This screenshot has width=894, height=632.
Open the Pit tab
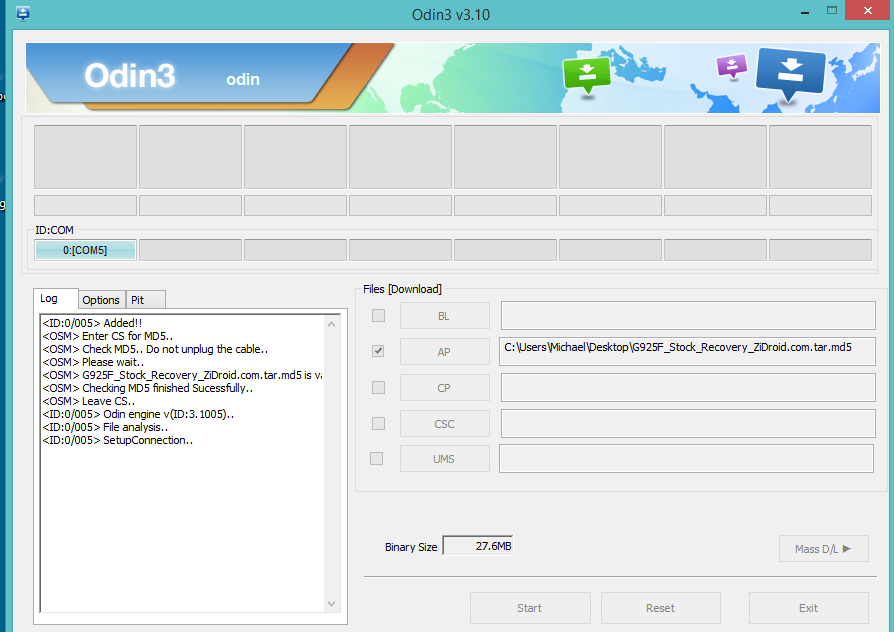coord(145,300)
